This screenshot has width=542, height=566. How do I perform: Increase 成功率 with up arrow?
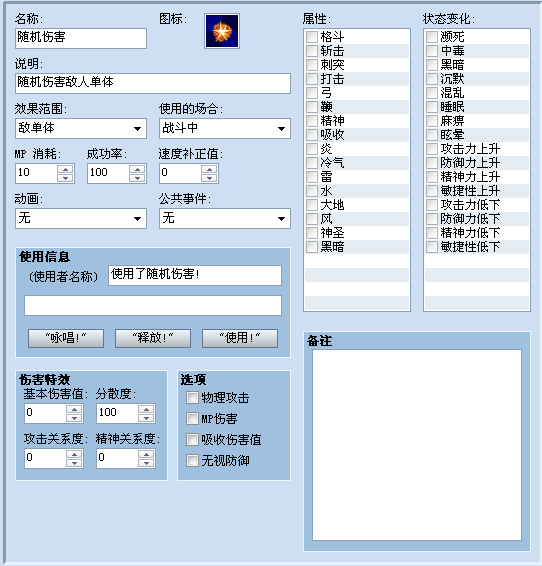137,169
